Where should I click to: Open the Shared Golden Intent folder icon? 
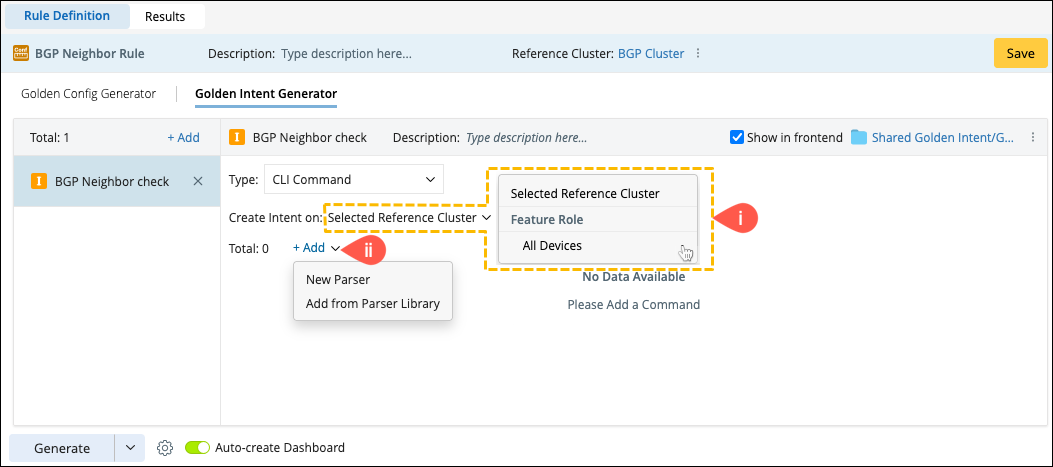coord(859,138)
